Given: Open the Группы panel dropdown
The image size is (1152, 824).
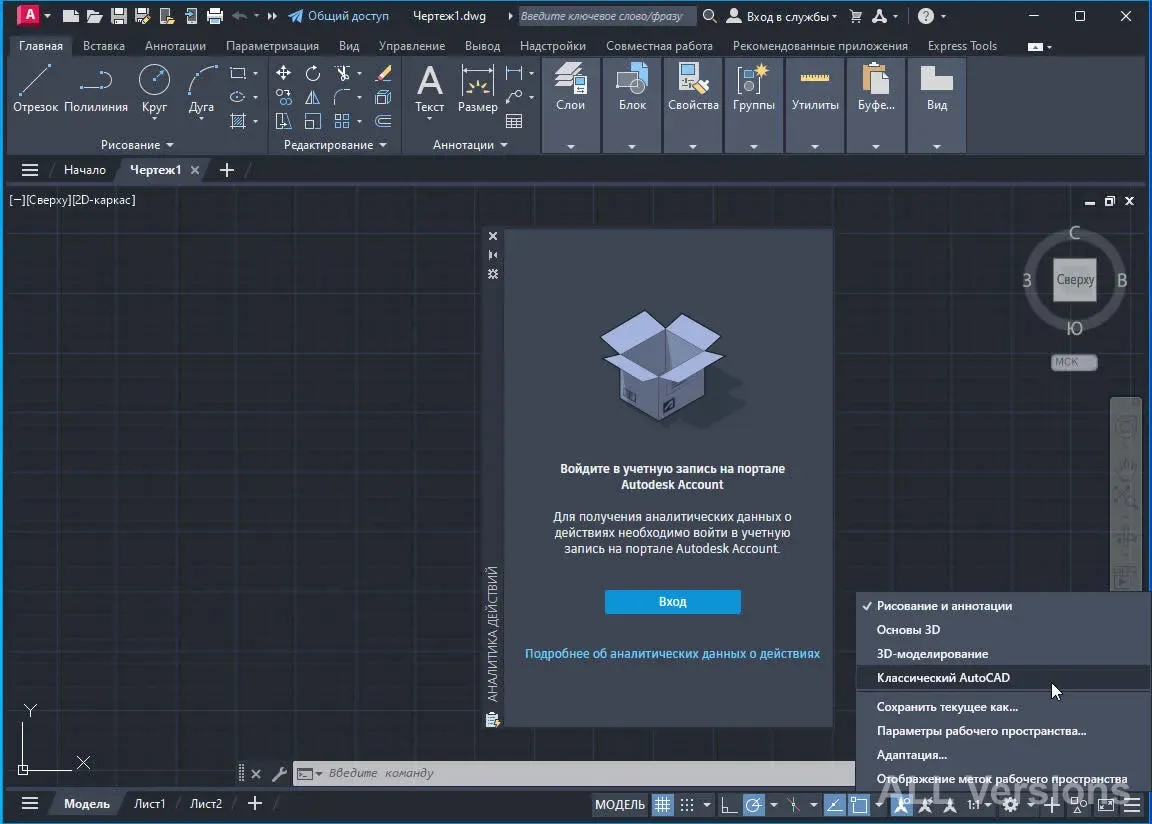Looking at the screenshot, I should (754, 147).
